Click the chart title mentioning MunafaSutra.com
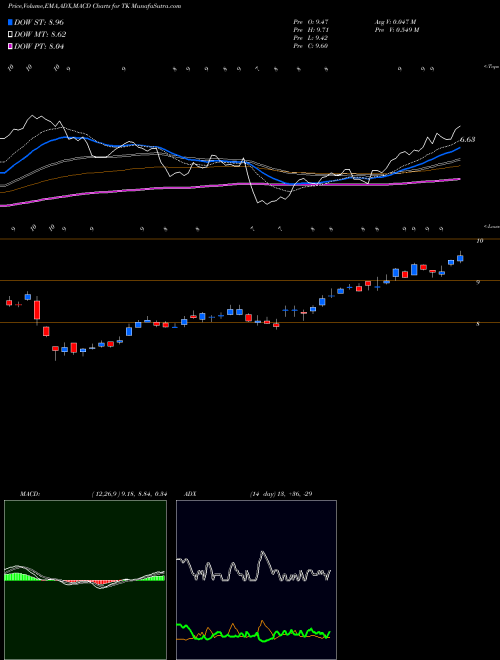Image resolution: width=500 pixels, height=660 pixels. click(x=95, y=6)
